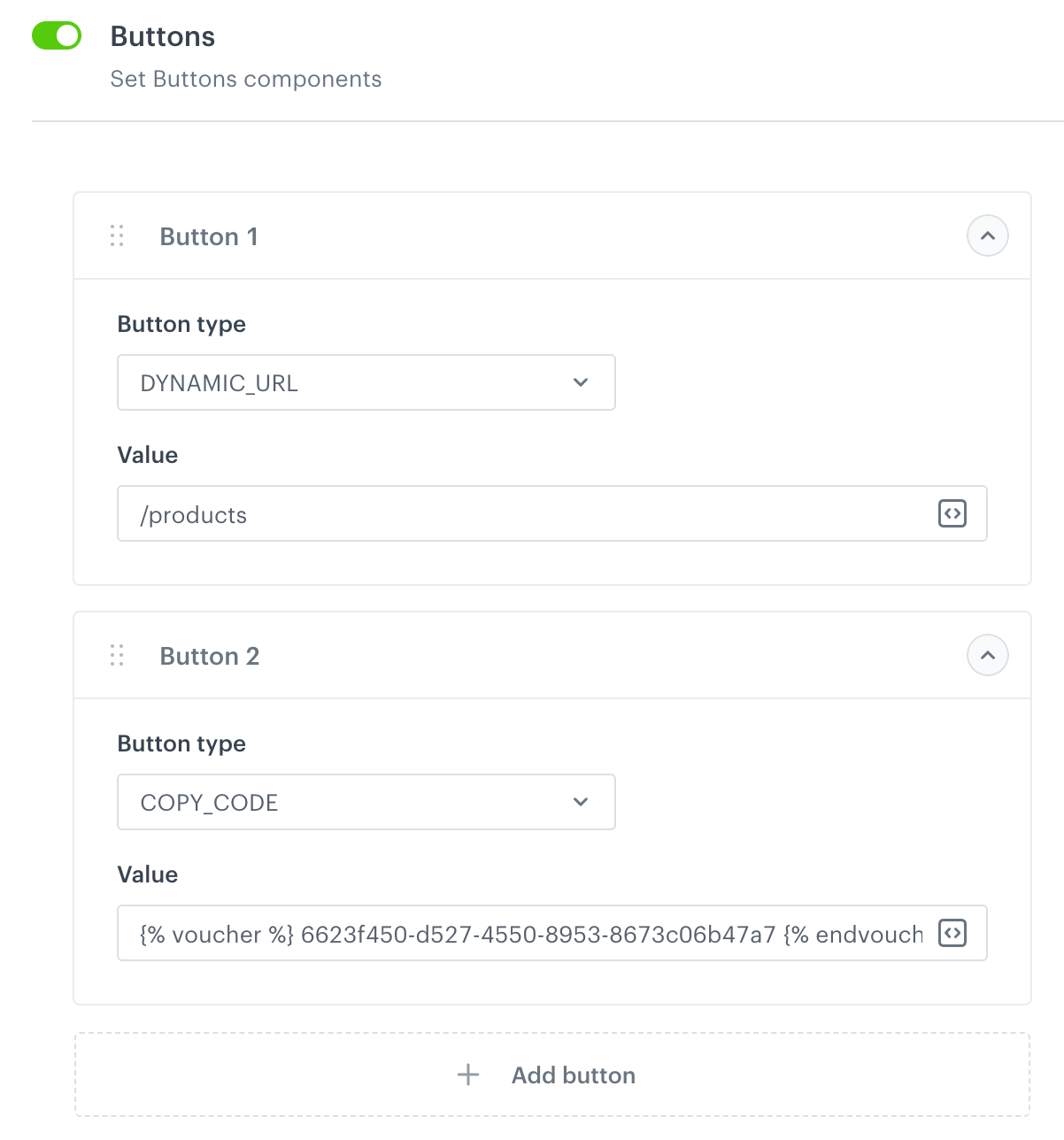Click the code icon in Button 1 Value field
This screenshot has height=1140, width=1064.
(952, 513)
